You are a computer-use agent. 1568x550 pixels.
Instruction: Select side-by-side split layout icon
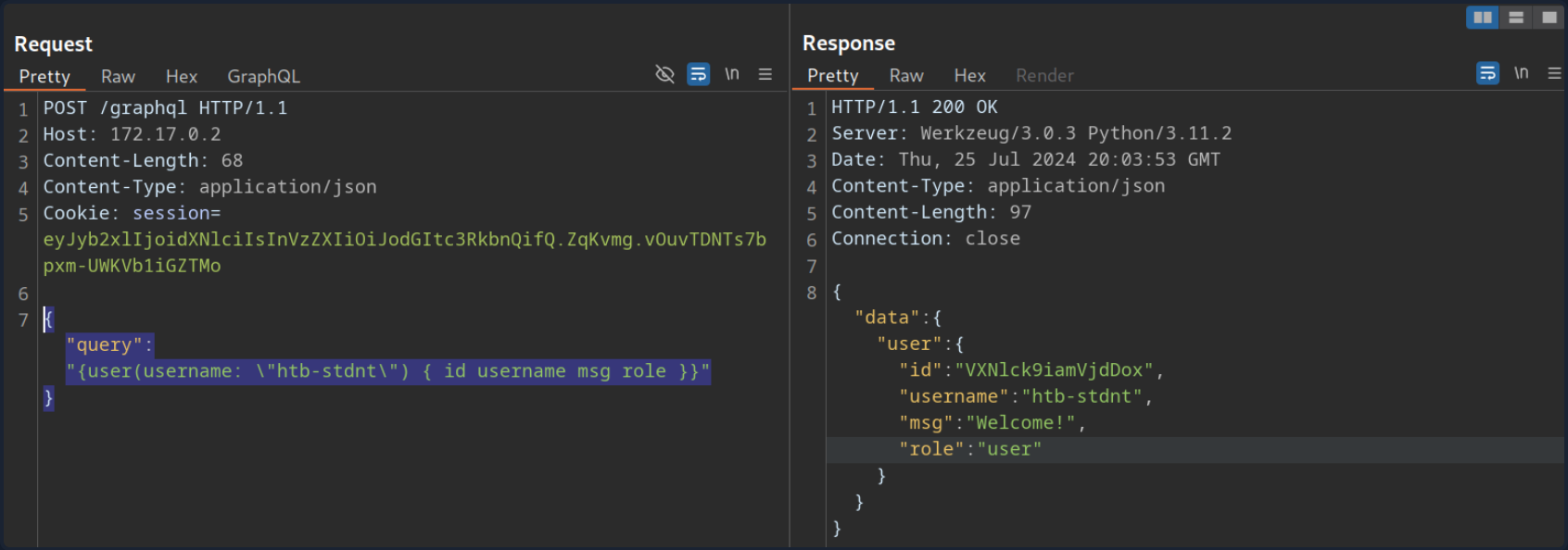tap(1483, 18)
